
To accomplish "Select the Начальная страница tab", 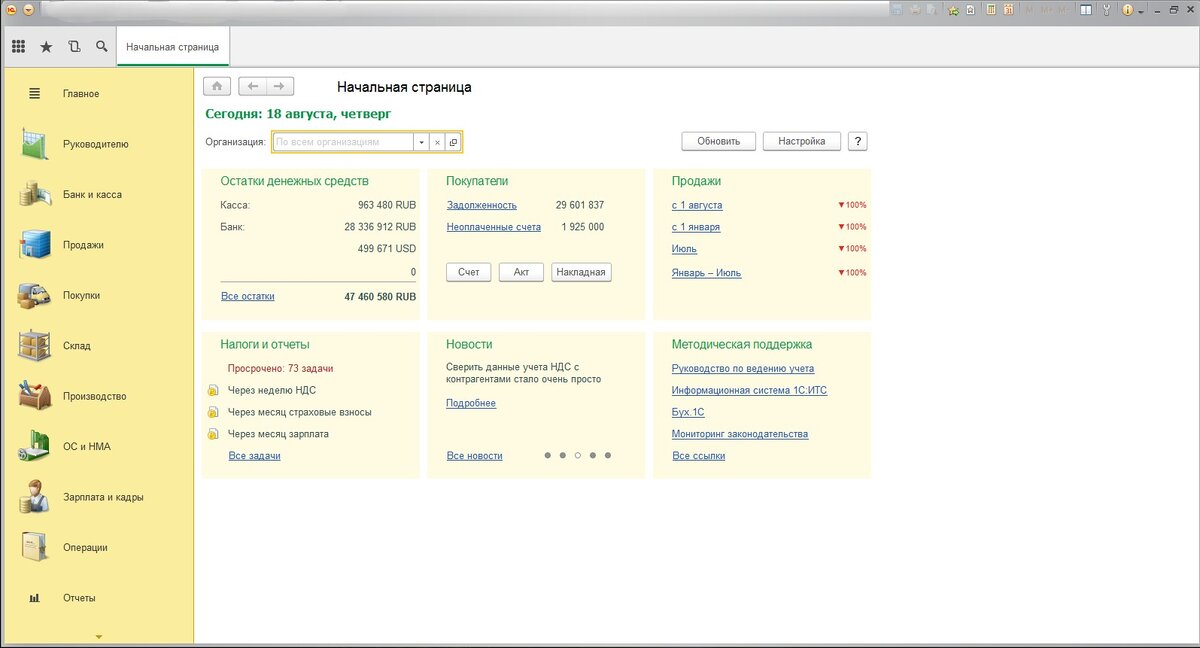I will tap(173, 46).
